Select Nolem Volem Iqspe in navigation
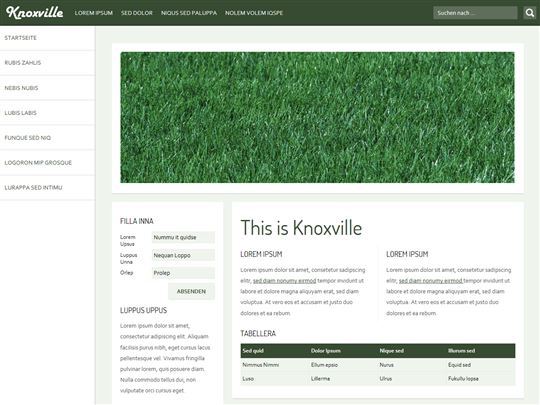The image size is (540, 405). pyautogui.click(x=254, y=13)
